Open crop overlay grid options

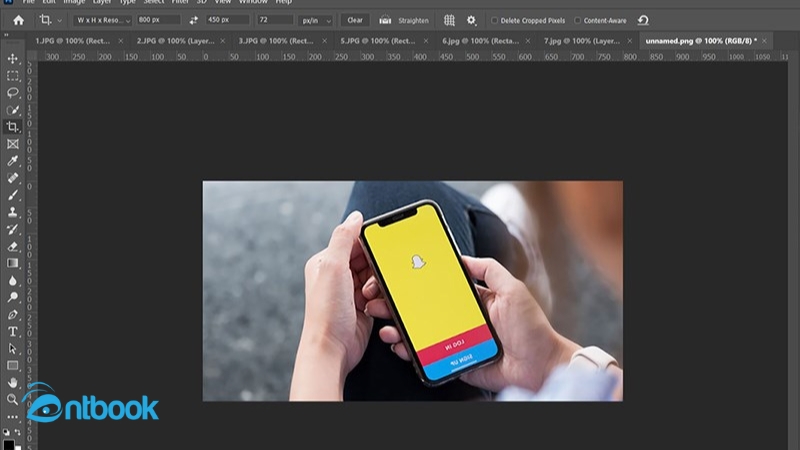click(x=449, y=20)
